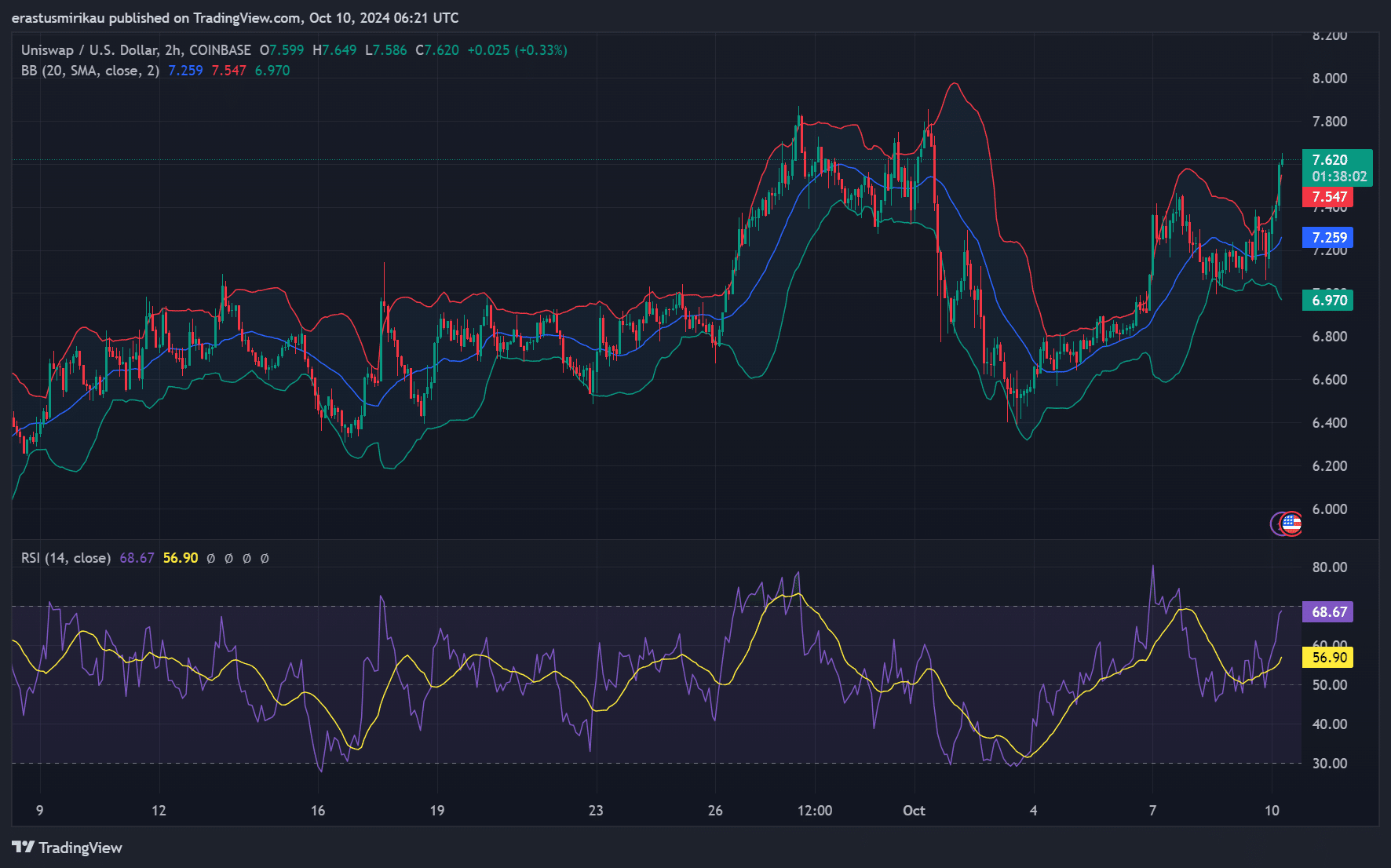
Task: Click the high value H7.649 in the header
Action: tap(334, 50)
